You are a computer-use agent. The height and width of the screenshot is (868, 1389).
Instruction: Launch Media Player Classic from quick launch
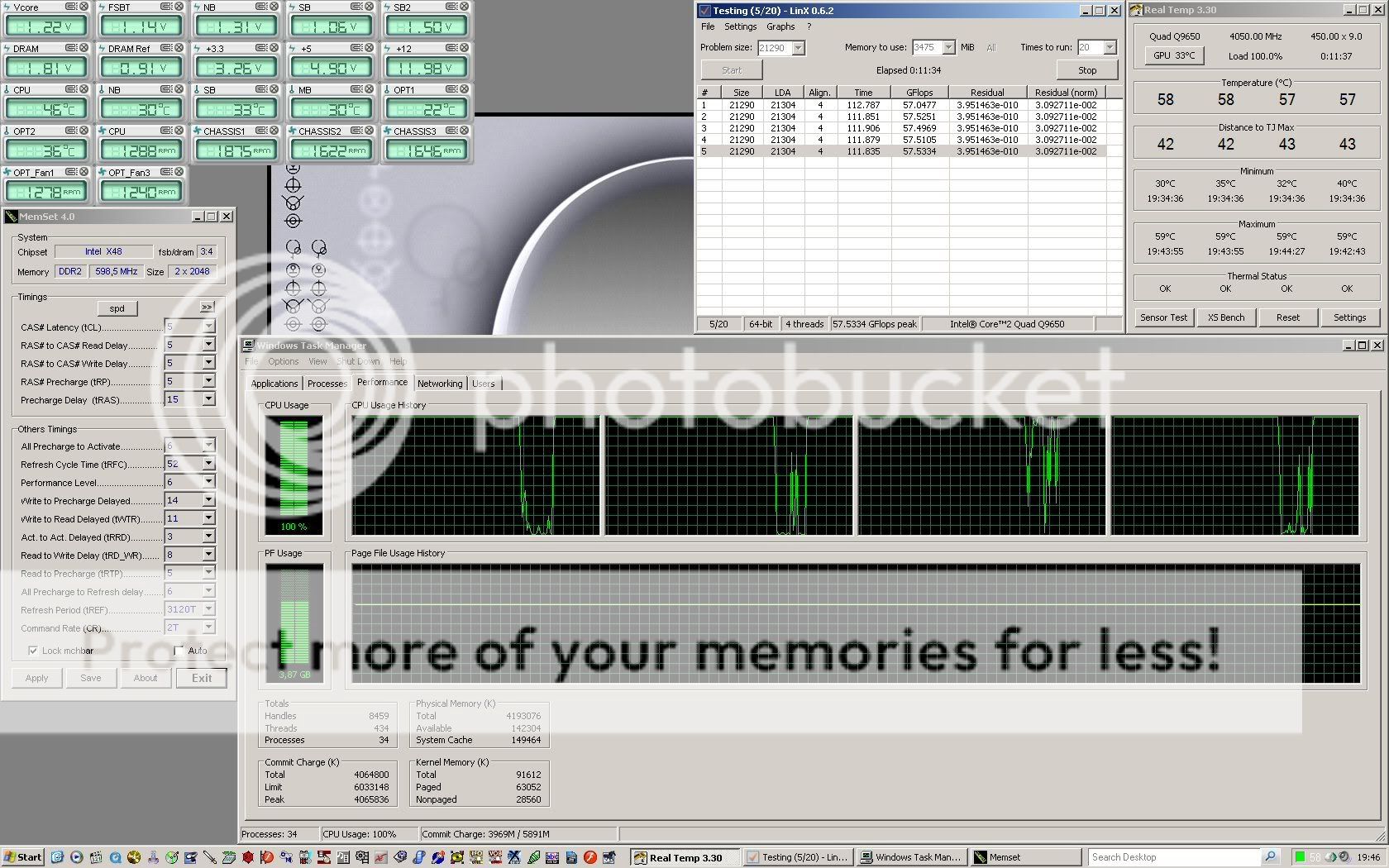pyautogui.click(x=96, y=857)
